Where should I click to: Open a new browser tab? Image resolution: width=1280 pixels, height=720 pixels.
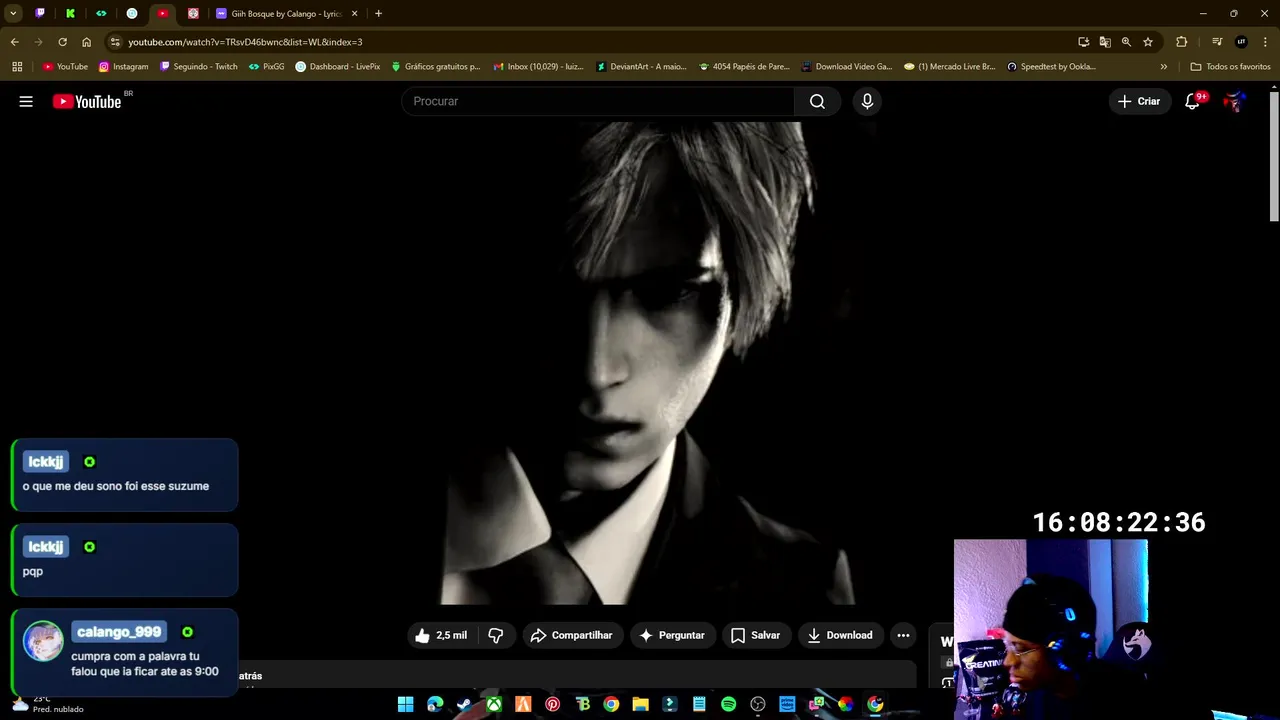click(x=378, y=14)
